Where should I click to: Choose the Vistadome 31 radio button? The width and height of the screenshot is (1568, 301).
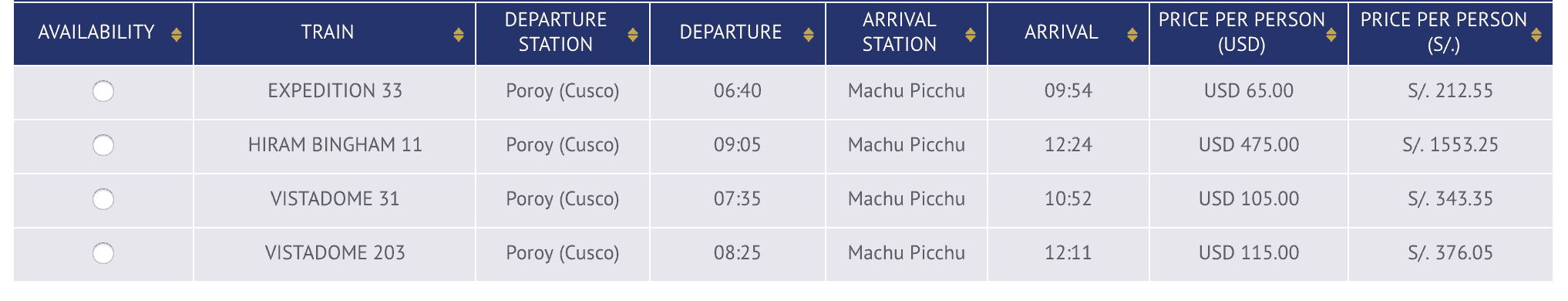coord(103,200)
